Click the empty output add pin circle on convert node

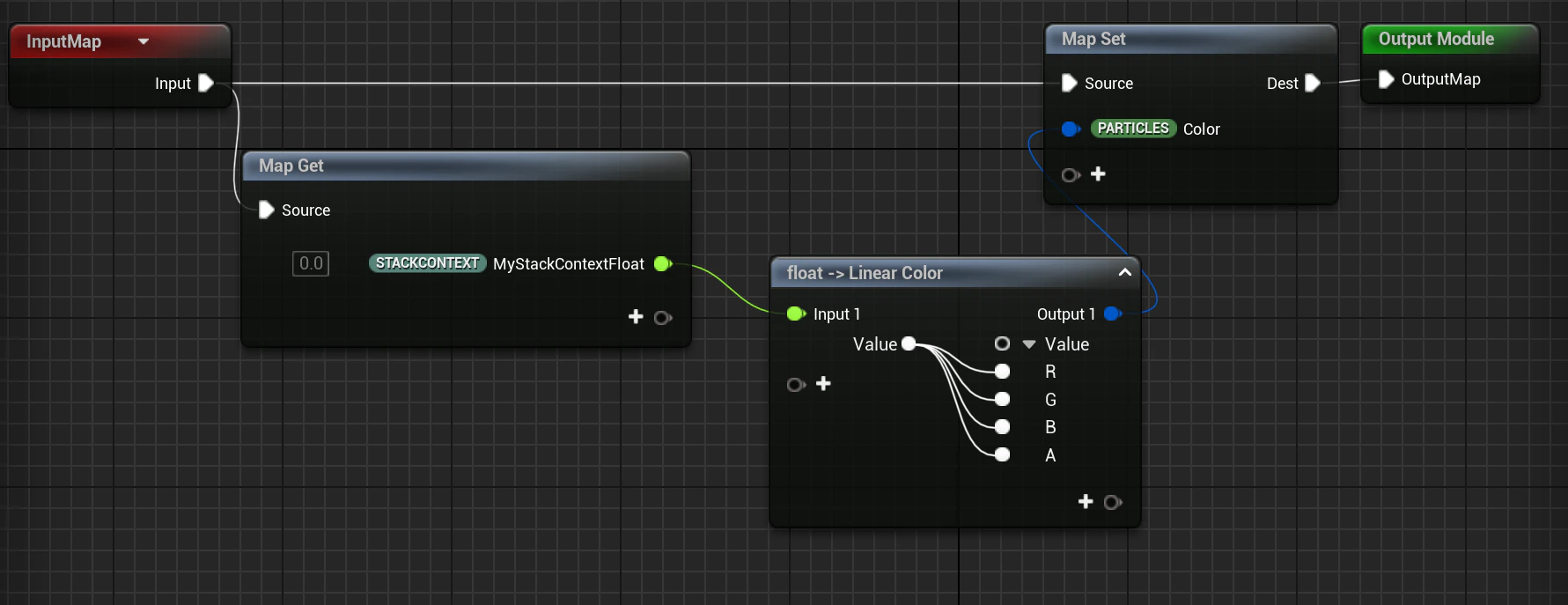point(1113,502)
